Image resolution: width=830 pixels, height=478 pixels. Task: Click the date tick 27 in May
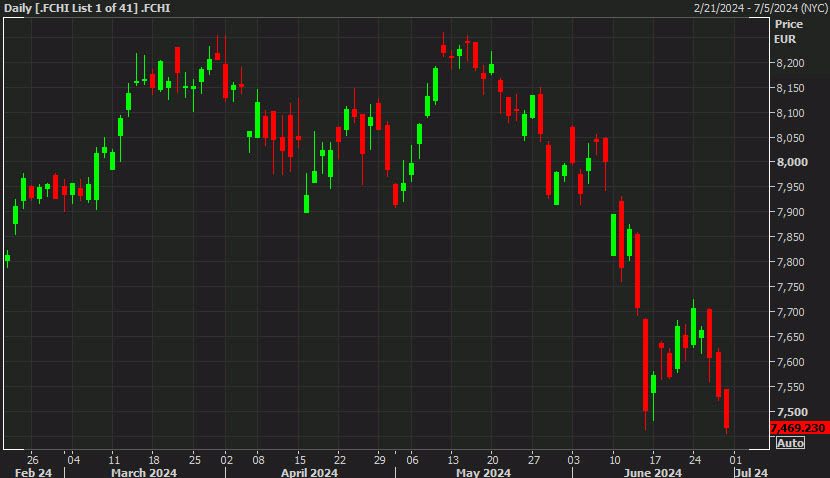(534, 460)
